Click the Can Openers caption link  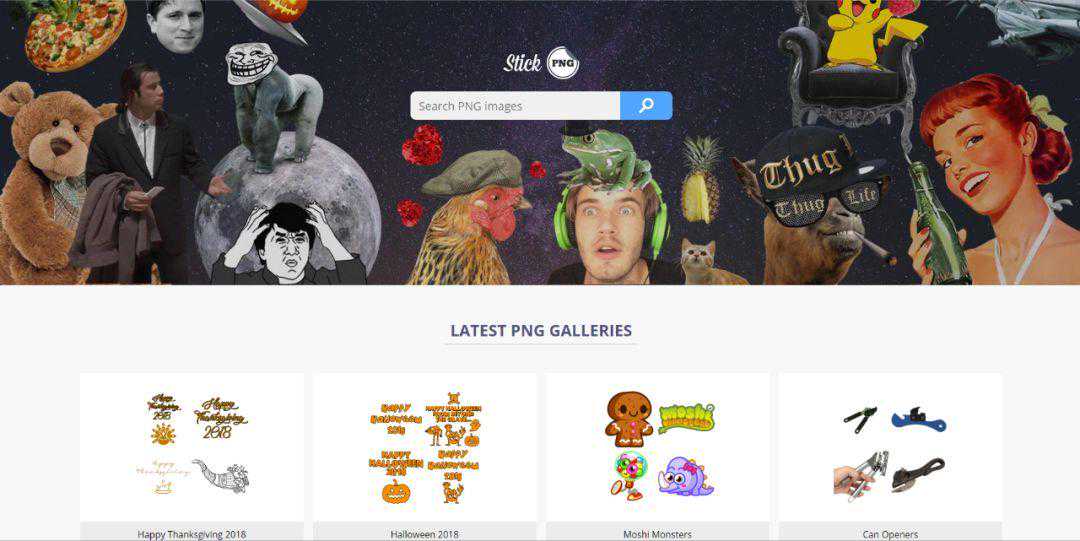(x=890, y=534)
